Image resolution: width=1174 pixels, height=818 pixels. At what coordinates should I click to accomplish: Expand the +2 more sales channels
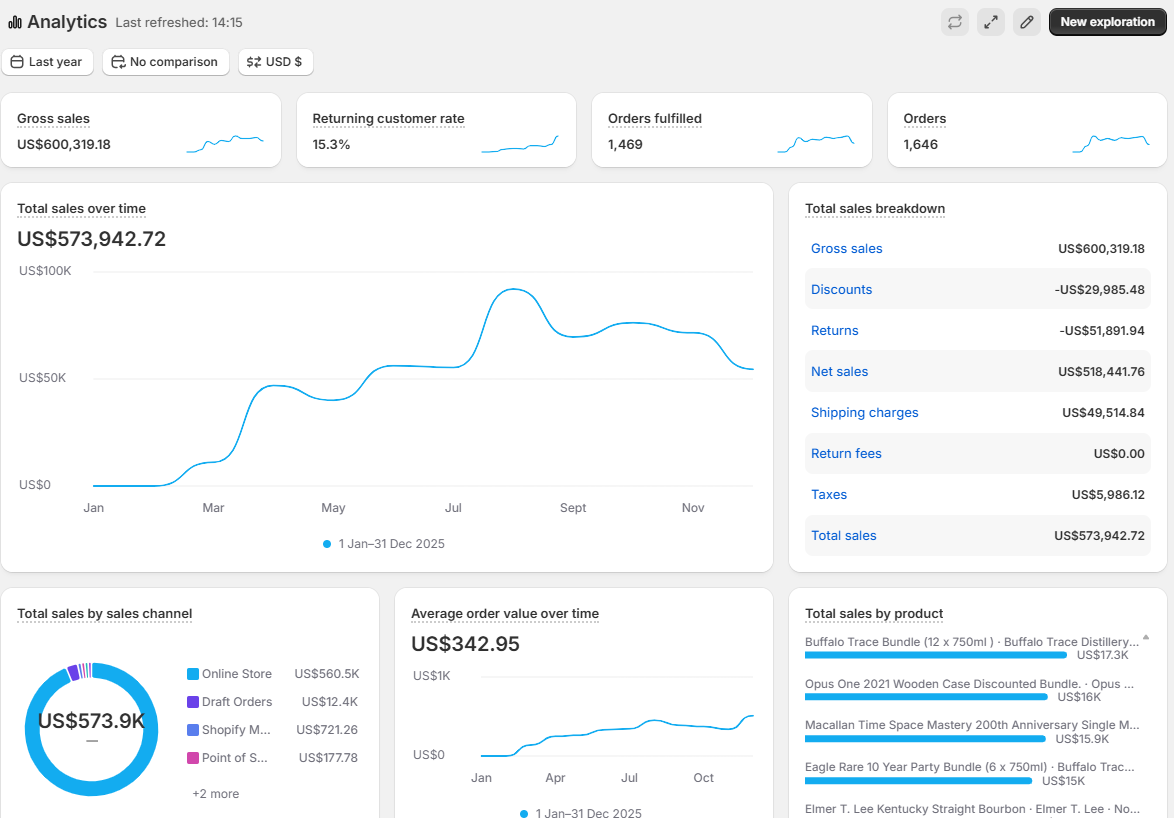pos(216,794)
